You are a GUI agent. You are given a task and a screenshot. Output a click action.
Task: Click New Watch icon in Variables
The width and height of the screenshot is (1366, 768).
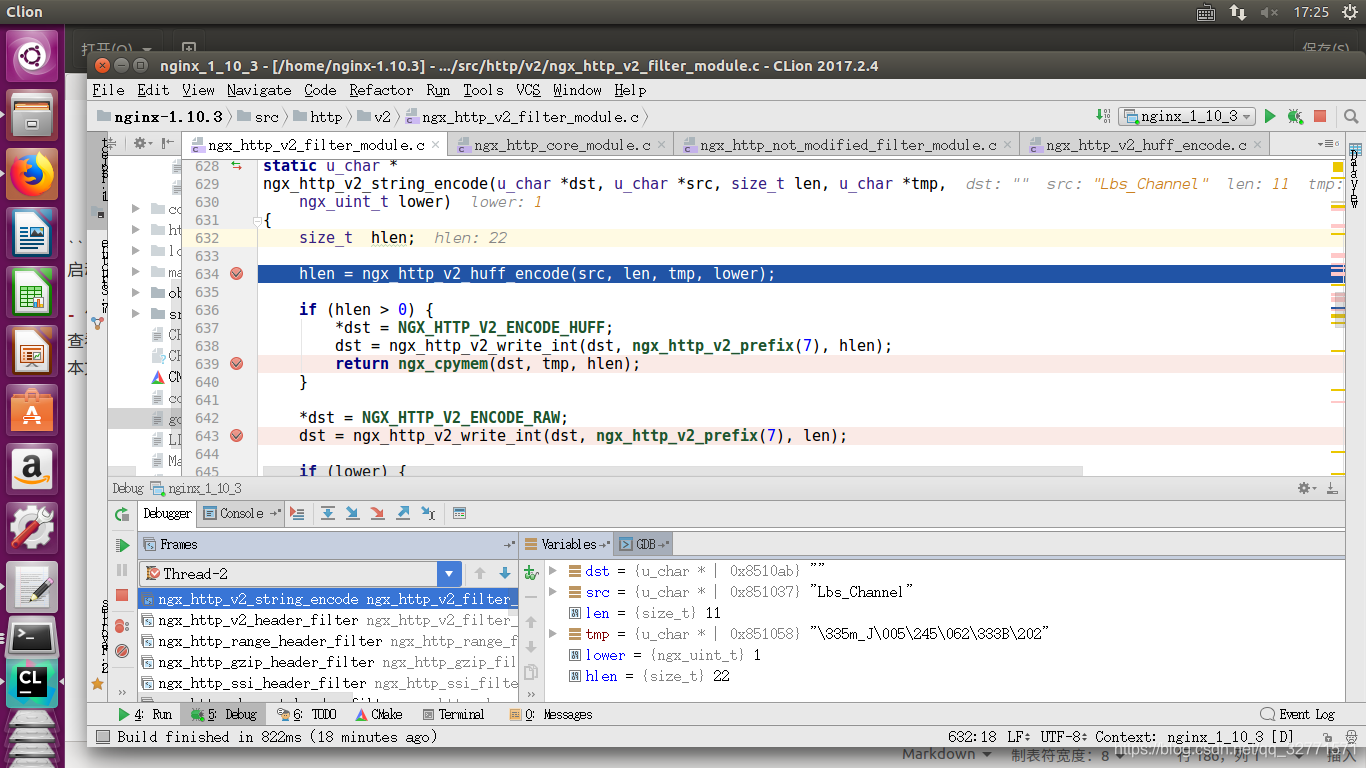click(x=531, y=572)
